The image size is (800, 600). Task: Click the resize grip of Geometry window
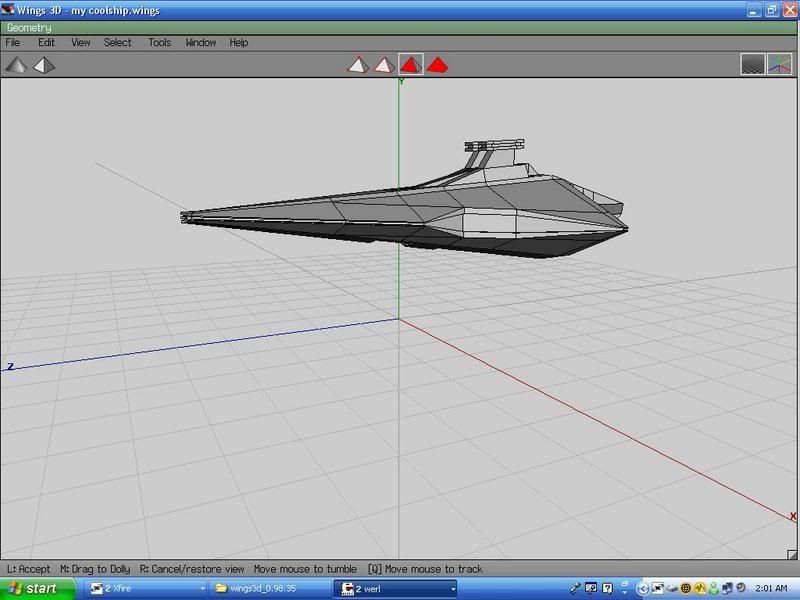point(792,554)
